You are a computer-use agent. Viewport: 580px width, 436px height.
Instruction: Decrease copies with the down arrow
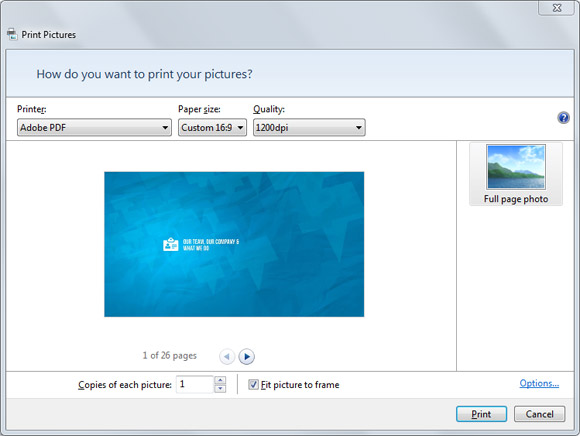pyautogui.click(x=220, y=389)
